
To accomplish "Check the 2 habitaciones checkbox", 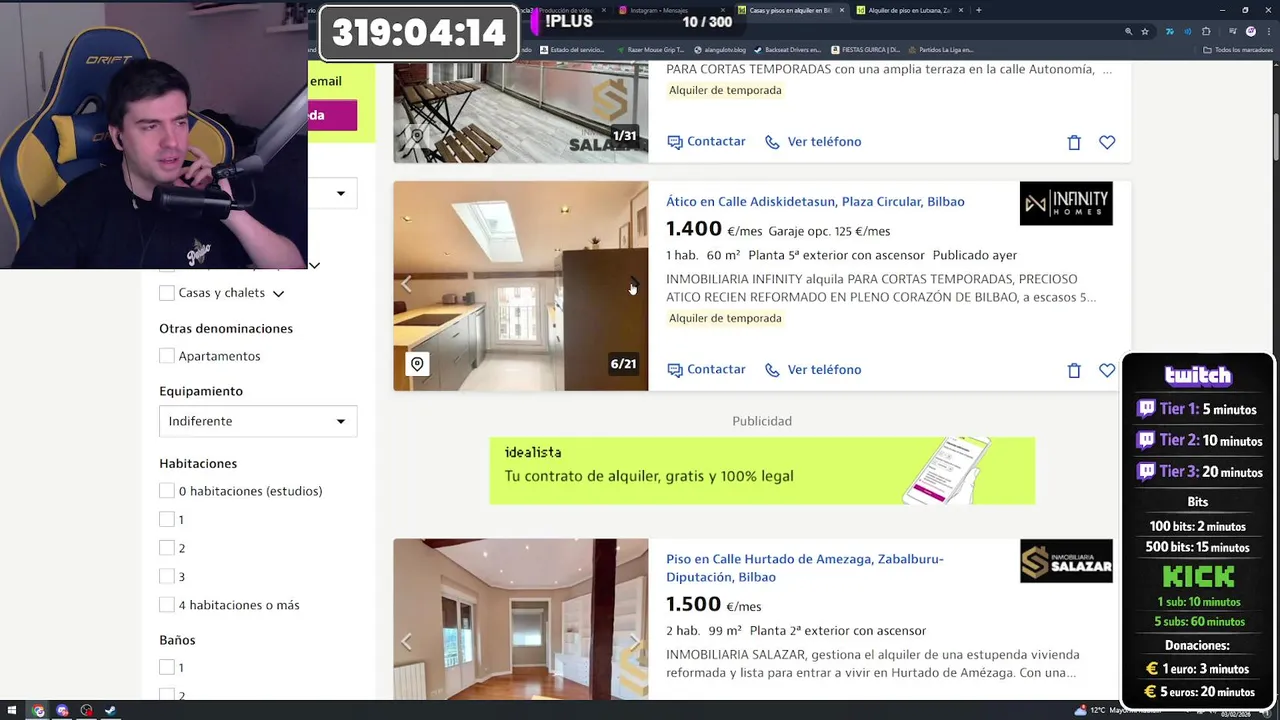I will click(x=167, y=548).
